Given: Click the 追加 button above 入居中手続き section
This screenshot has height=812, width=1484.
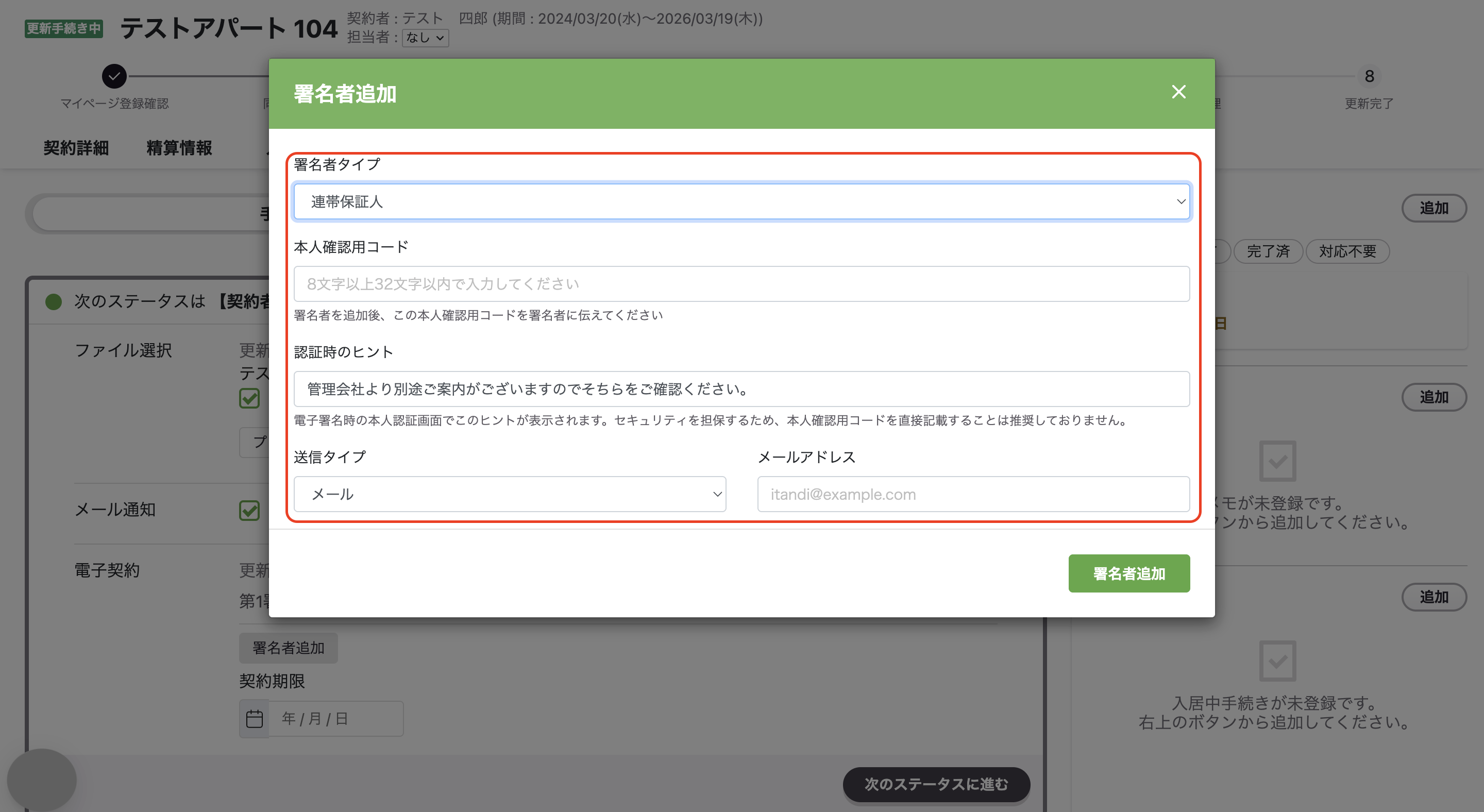Looking at the screenshot, I should 1434,597.
